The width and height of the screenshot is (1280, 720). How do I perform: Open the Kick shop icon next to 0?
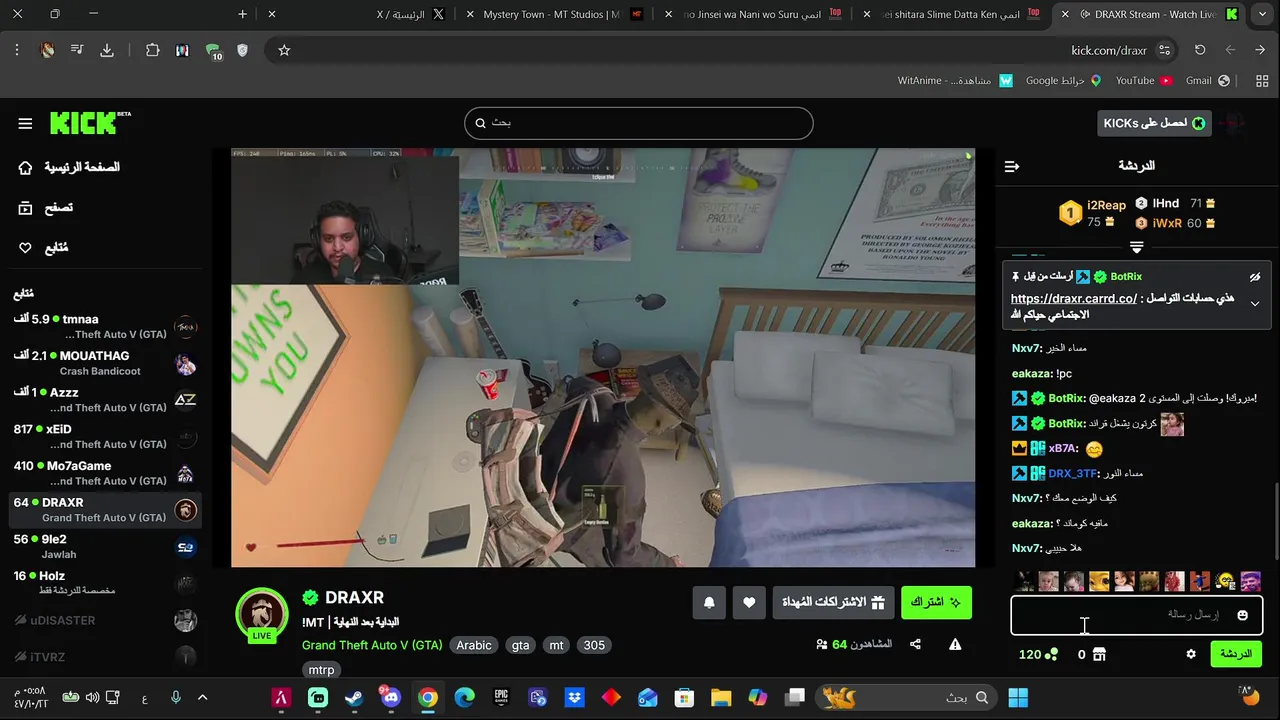tap(1099, 654)
